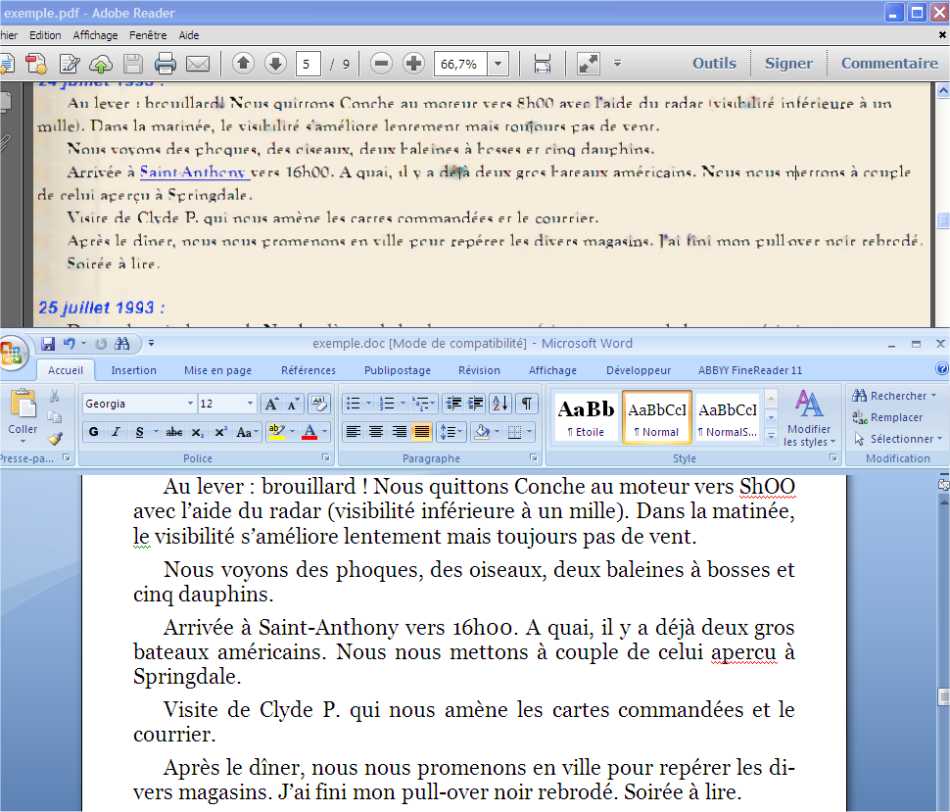Expand the styles gallery more arrow

pyautogui.click(x=771, y=436)
